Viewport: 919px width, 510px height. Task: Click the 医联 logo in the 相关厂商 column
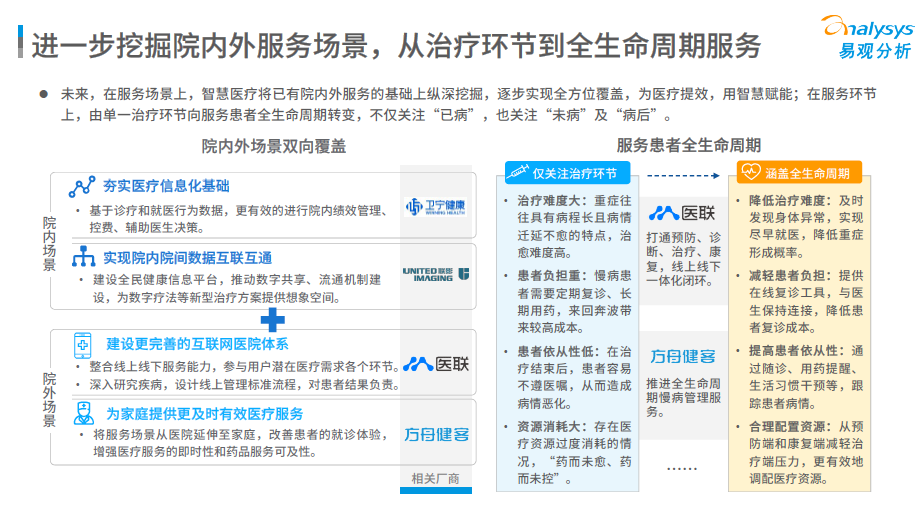click(435, 363)
